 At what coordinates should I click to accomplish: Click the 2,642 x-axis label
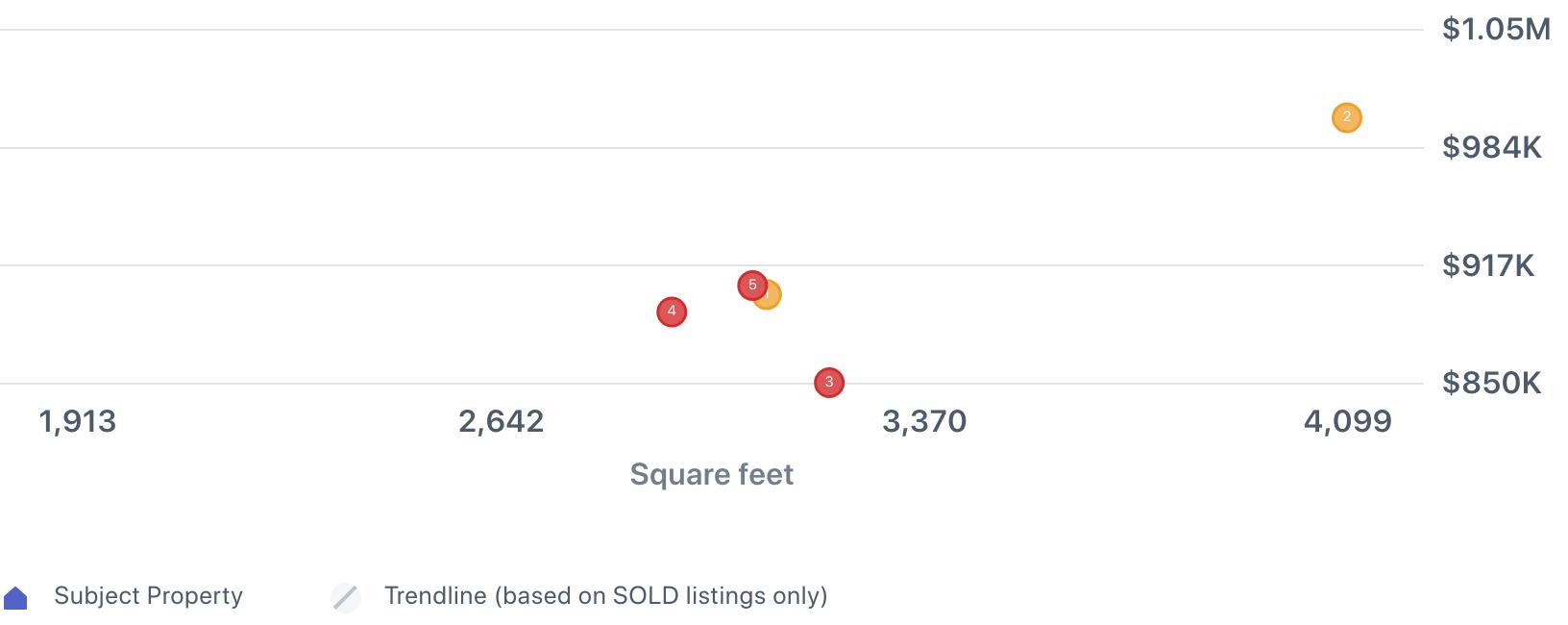coord(501,421)
